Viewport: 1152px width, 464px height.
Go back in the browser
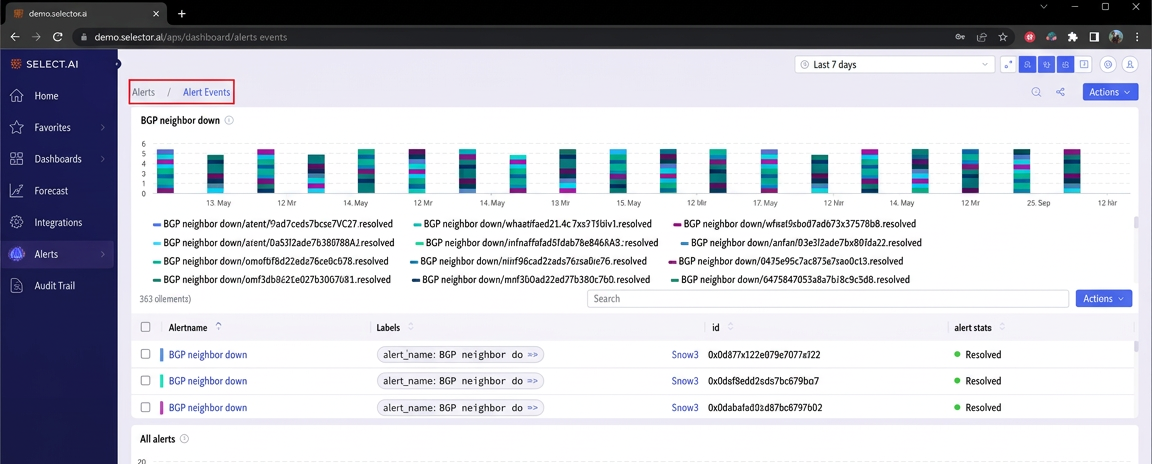pos(15,37)
